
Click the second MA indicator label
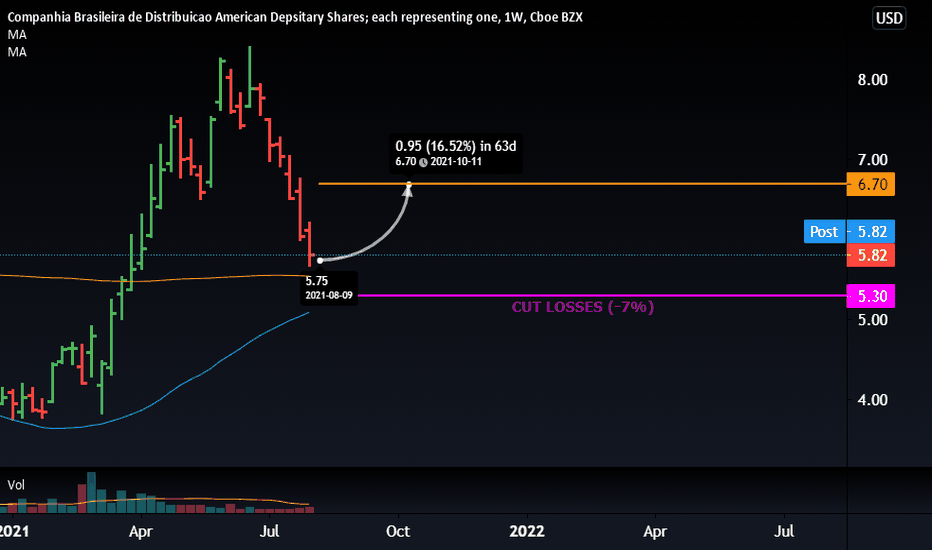(x=17, y=52)
